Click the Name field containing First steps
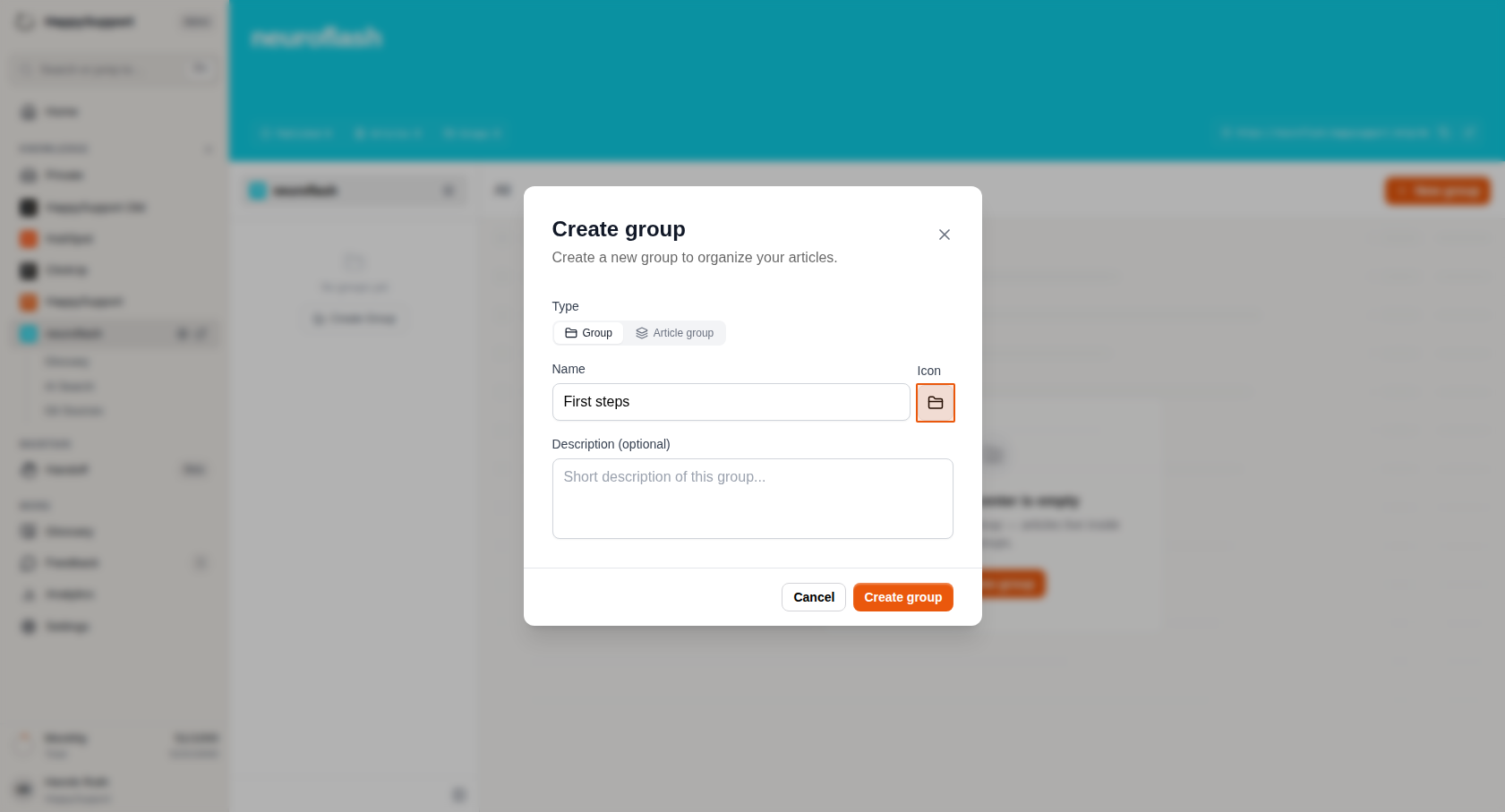This screenshot has width=1505, height=812. pos(731,402)
